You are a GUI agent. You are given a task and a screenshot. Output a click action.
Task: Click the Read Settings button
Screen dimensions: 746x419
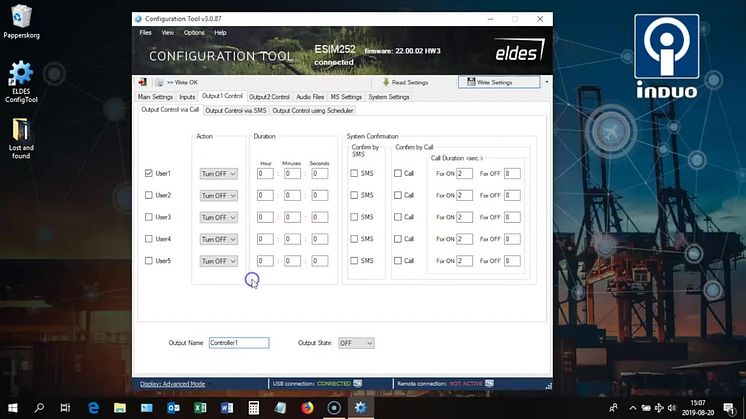coord(405,82)
